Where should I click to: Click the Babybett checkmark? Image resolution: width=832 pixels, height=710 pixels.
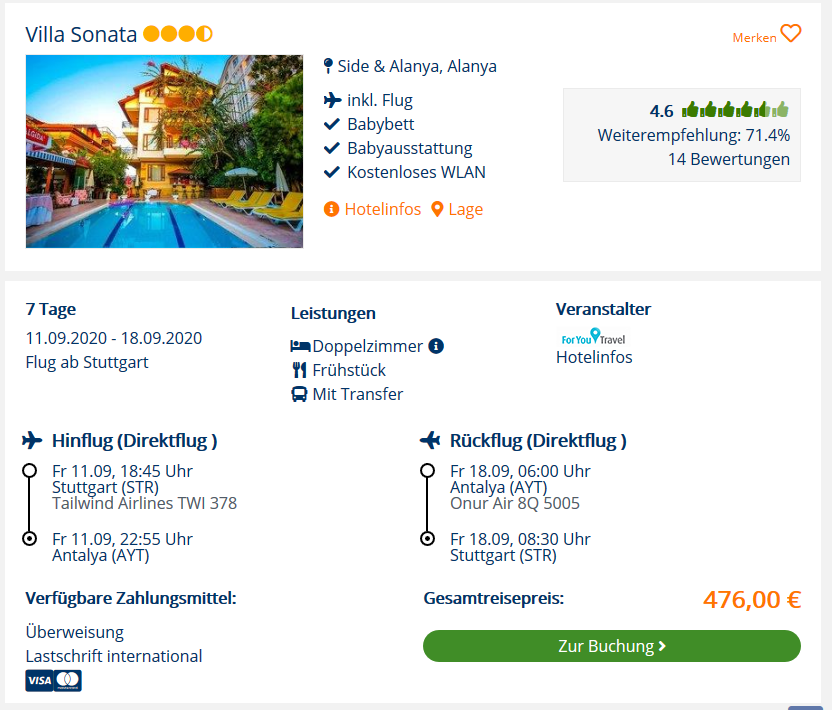[332, 124]
